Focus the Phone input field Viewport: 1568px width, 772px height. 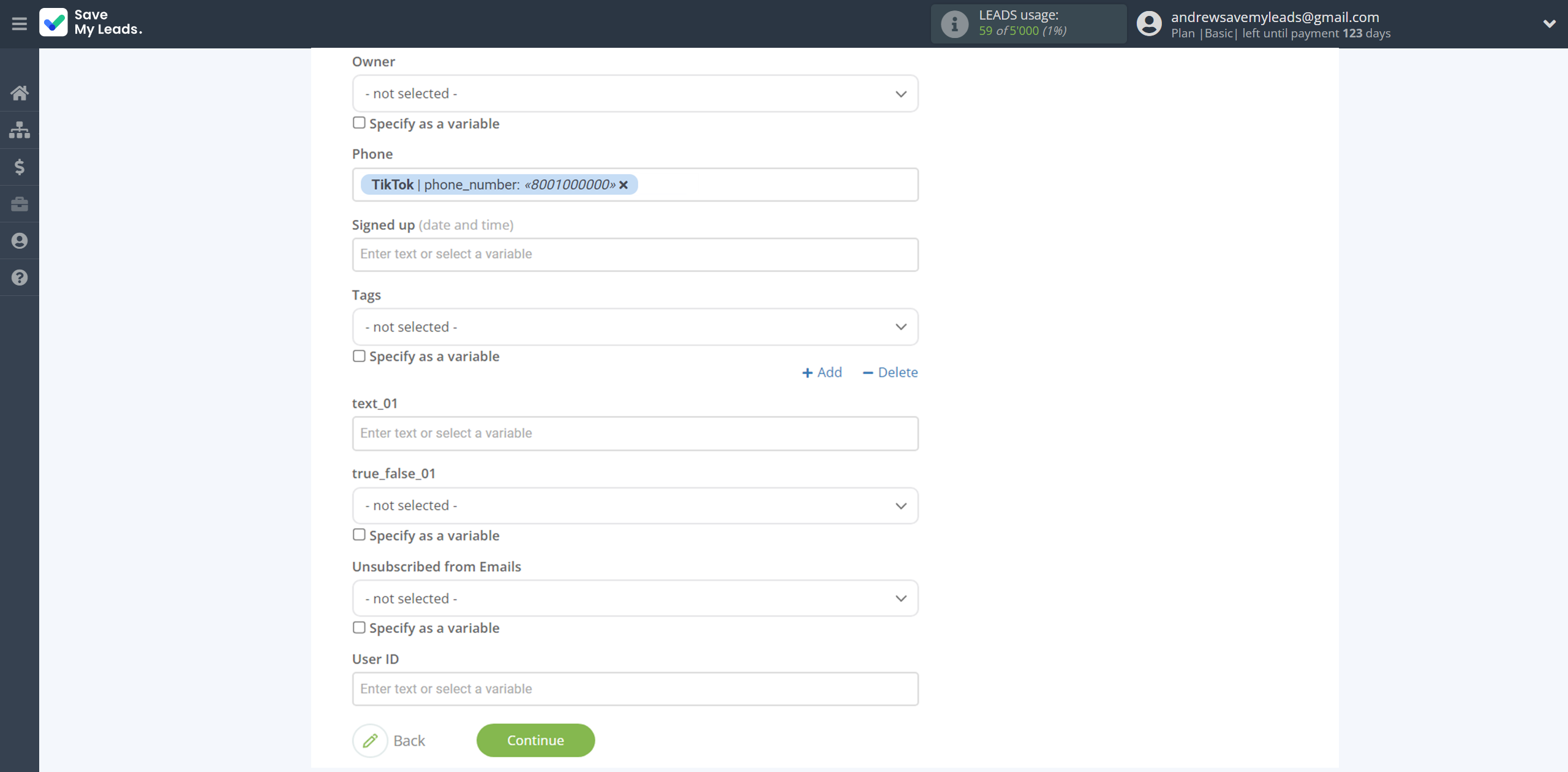coord(635,185)
